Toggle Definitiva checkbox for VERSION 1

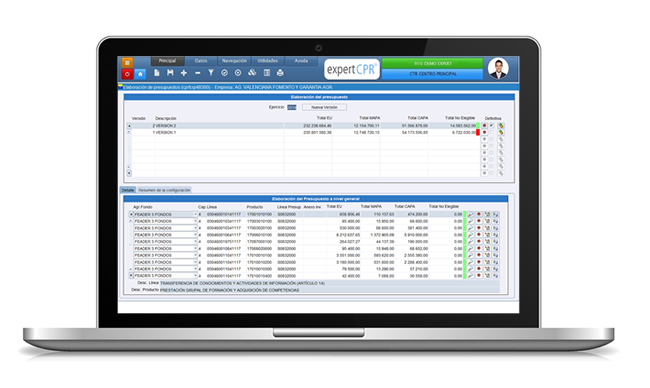click(x=492, y=132)
